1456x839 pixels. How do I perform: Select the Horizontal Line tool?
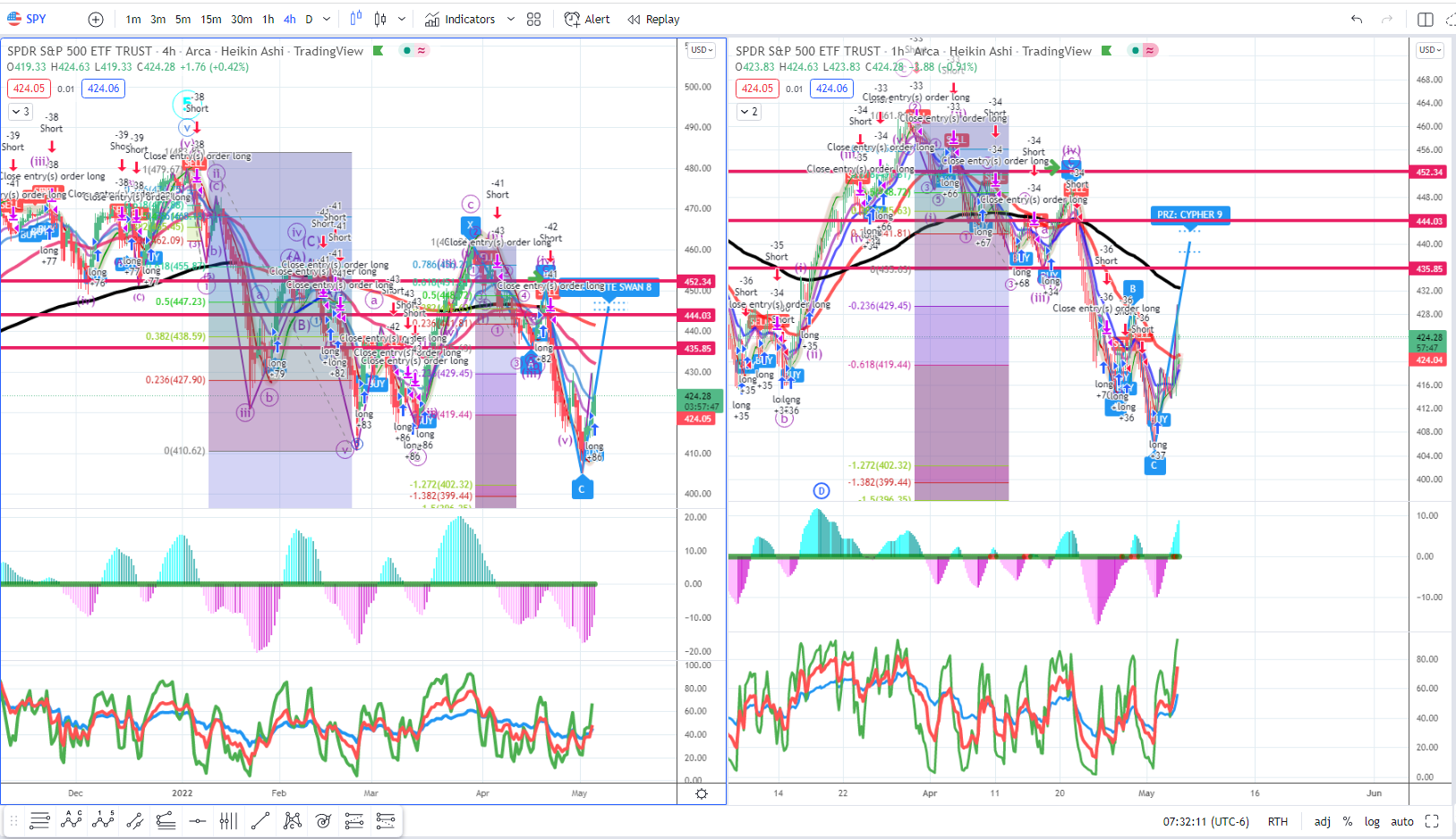[x=198, y=820]
